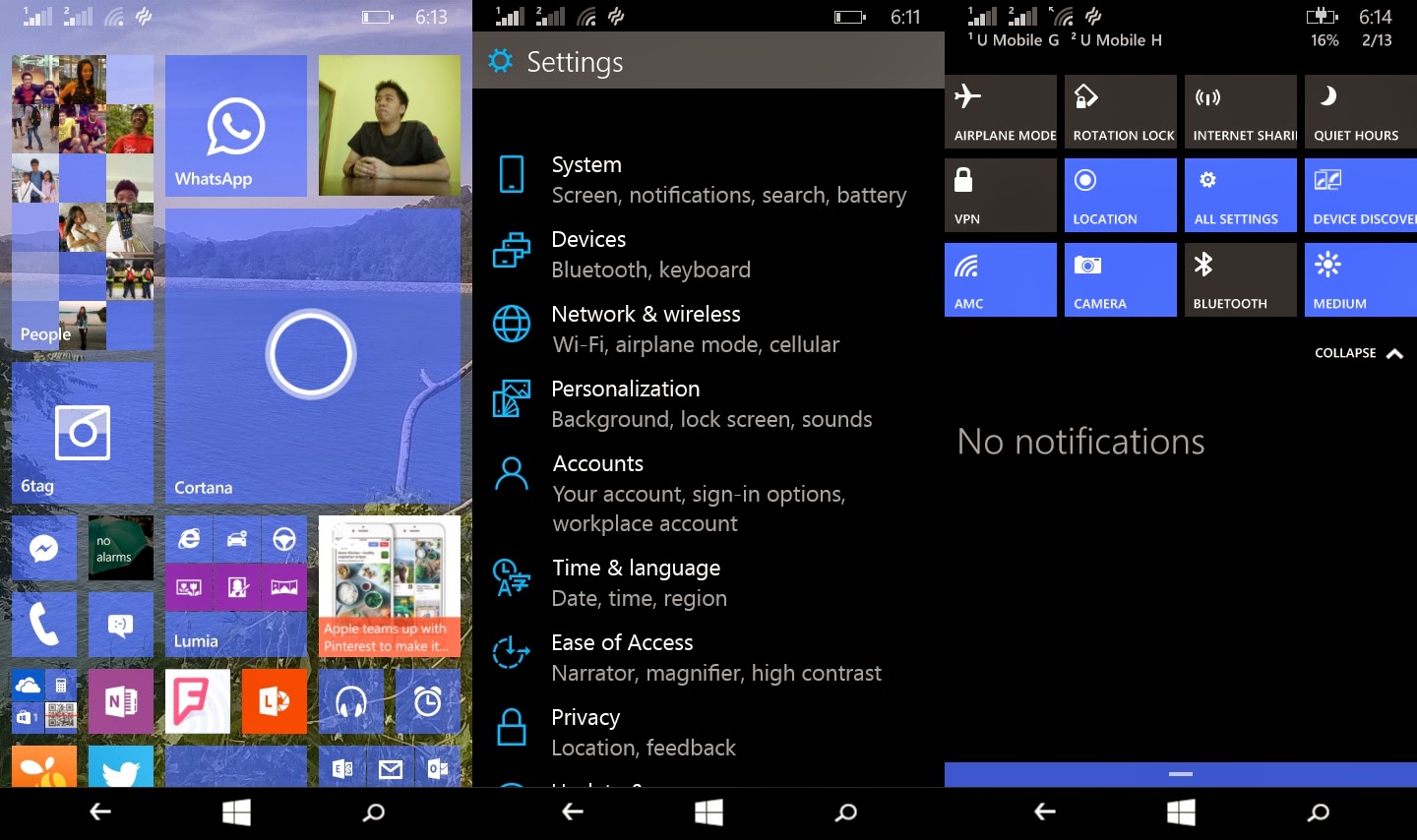Tap Back in the action center screen
This screenshot has width=1417, height=840.
tap(1045, 812)
